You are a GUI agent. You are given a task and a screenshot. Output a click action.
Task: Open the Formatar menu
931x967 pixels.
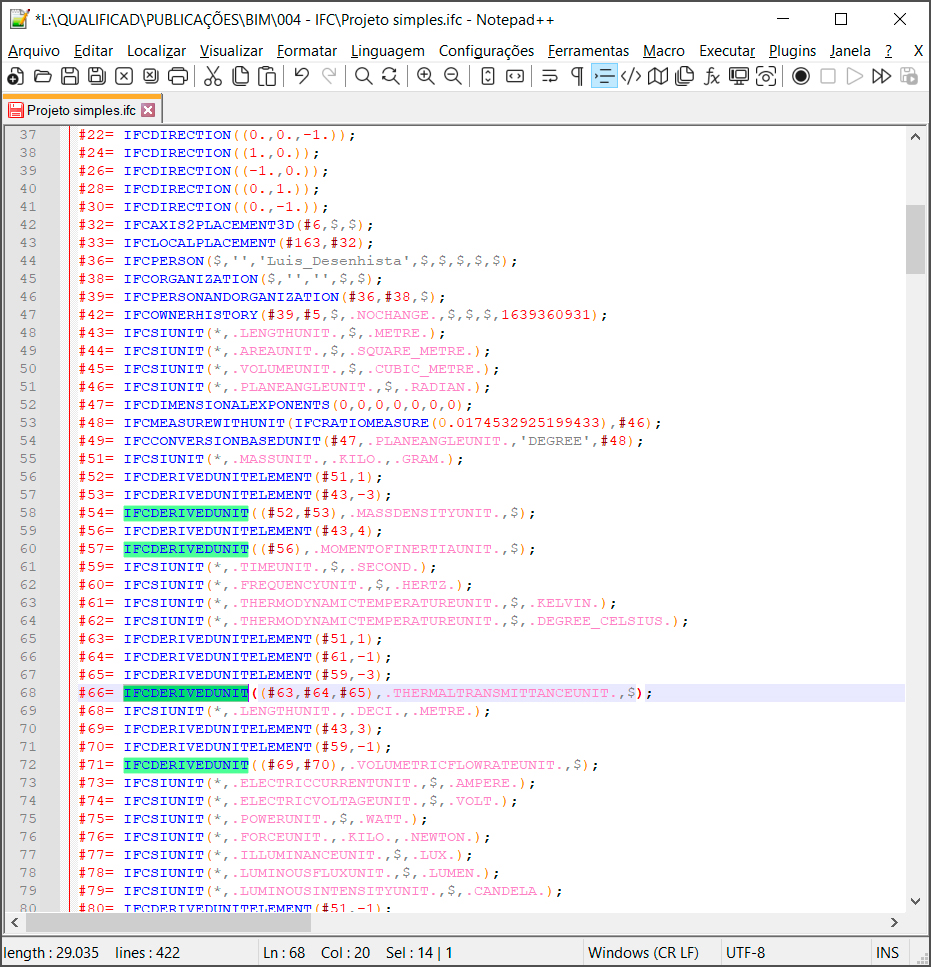[x=307, y=51]
